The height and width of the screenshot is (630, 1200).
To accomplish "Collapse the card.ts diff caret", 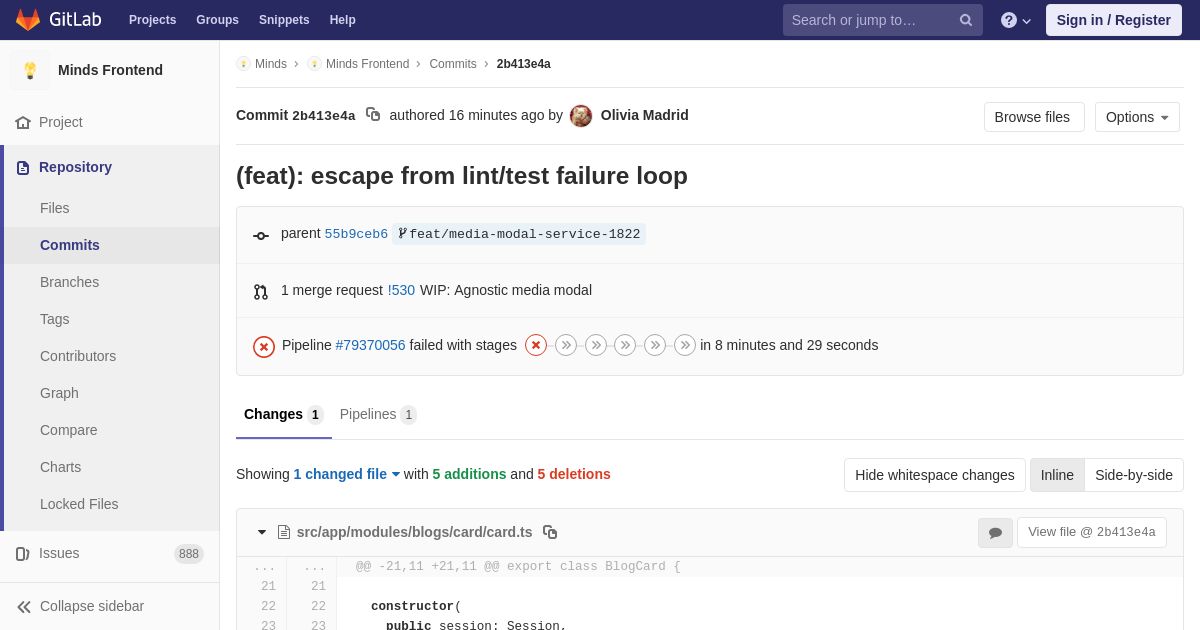I will (262, 532).
